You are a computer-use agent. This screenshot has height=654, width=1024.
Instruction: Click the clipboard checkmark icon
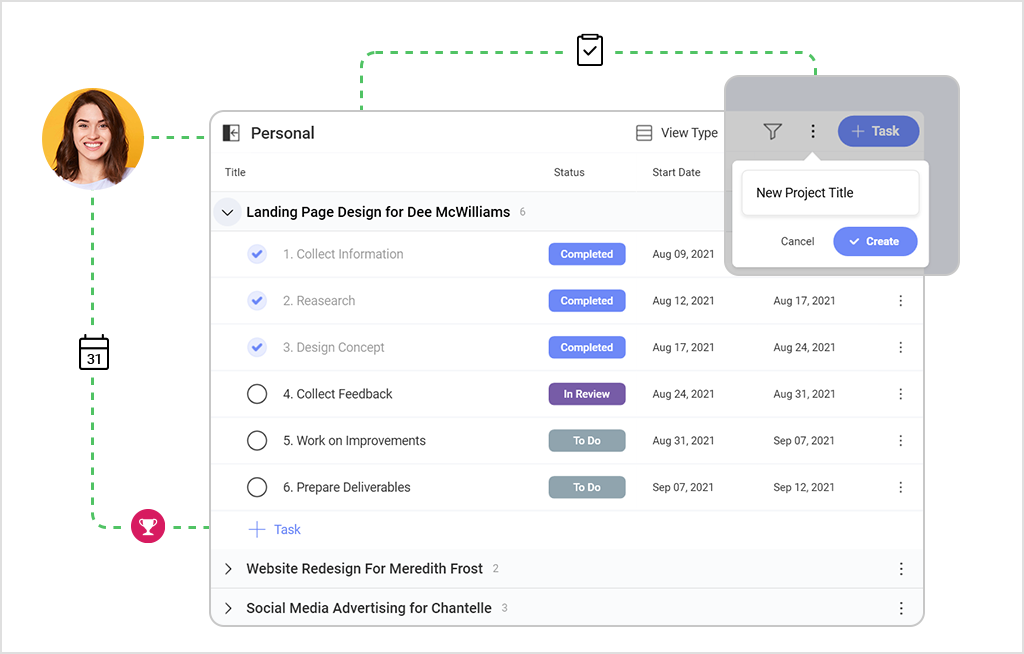click(590, 50)
